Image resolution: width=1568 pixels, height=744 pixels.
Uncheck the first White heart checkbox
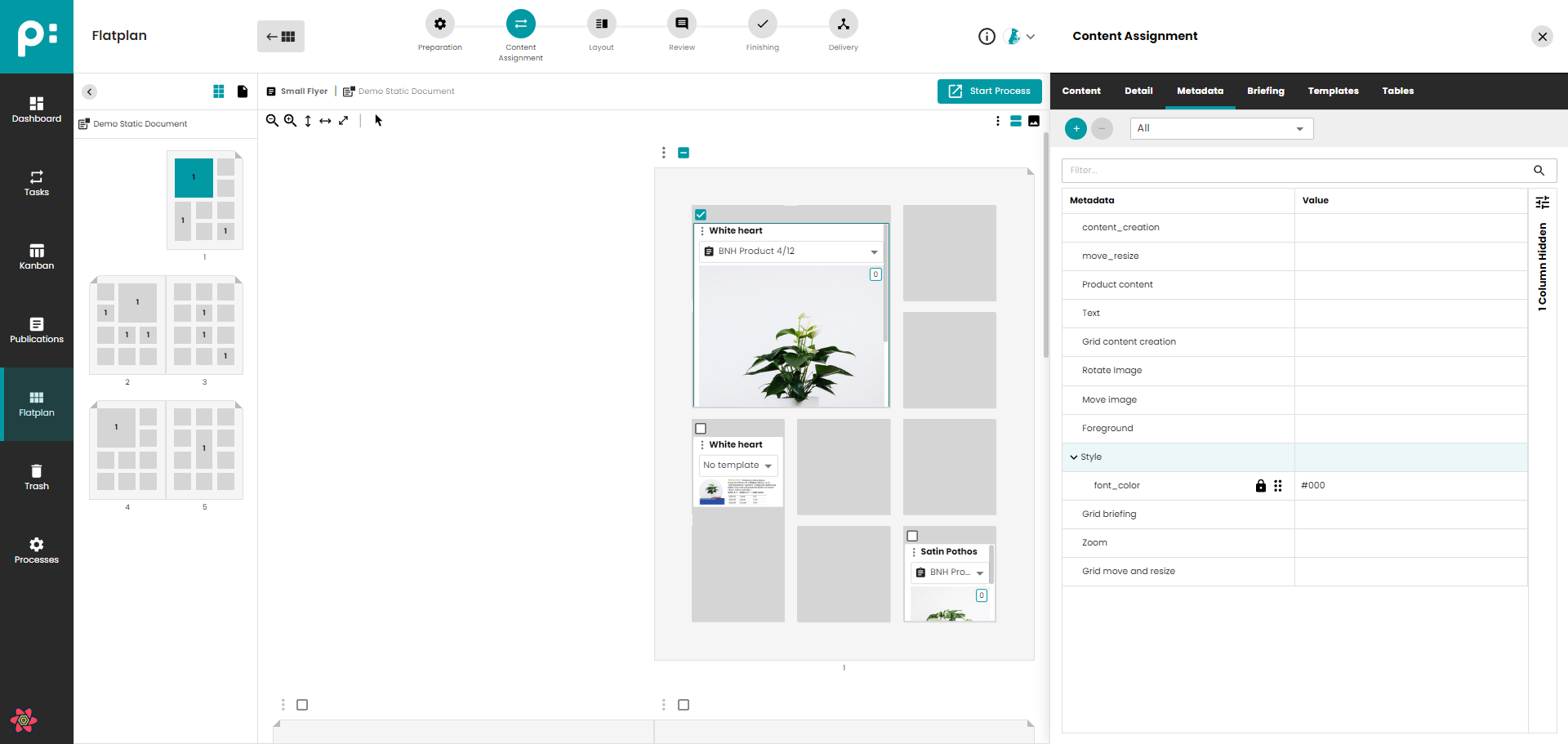point(701,215)
